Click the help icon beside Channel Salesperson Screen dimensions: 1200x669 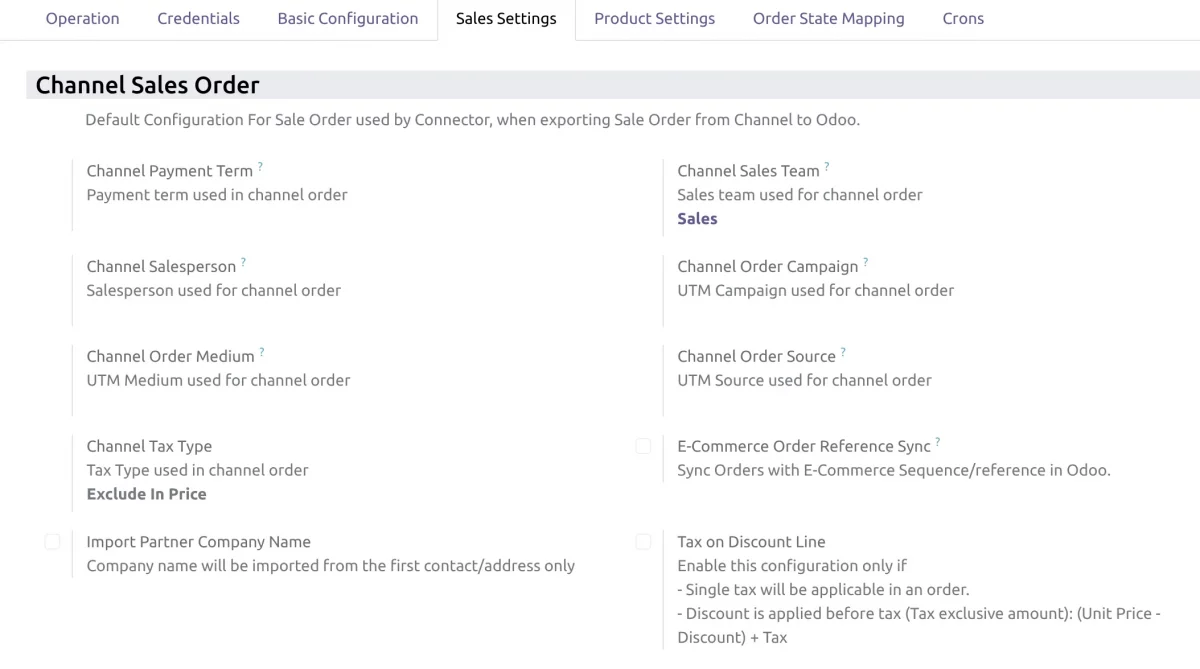(x=244, y=261)
